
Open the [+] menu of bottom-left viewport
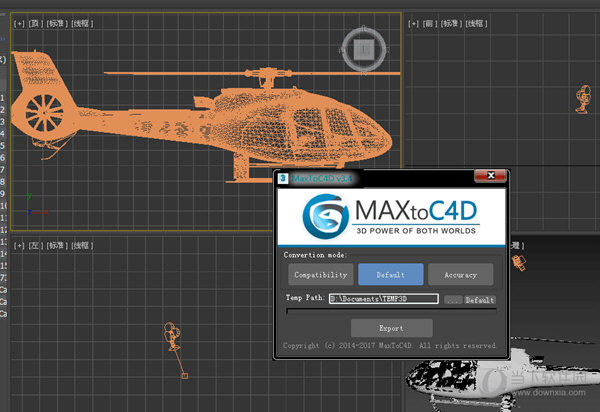[x=19, y=245]
